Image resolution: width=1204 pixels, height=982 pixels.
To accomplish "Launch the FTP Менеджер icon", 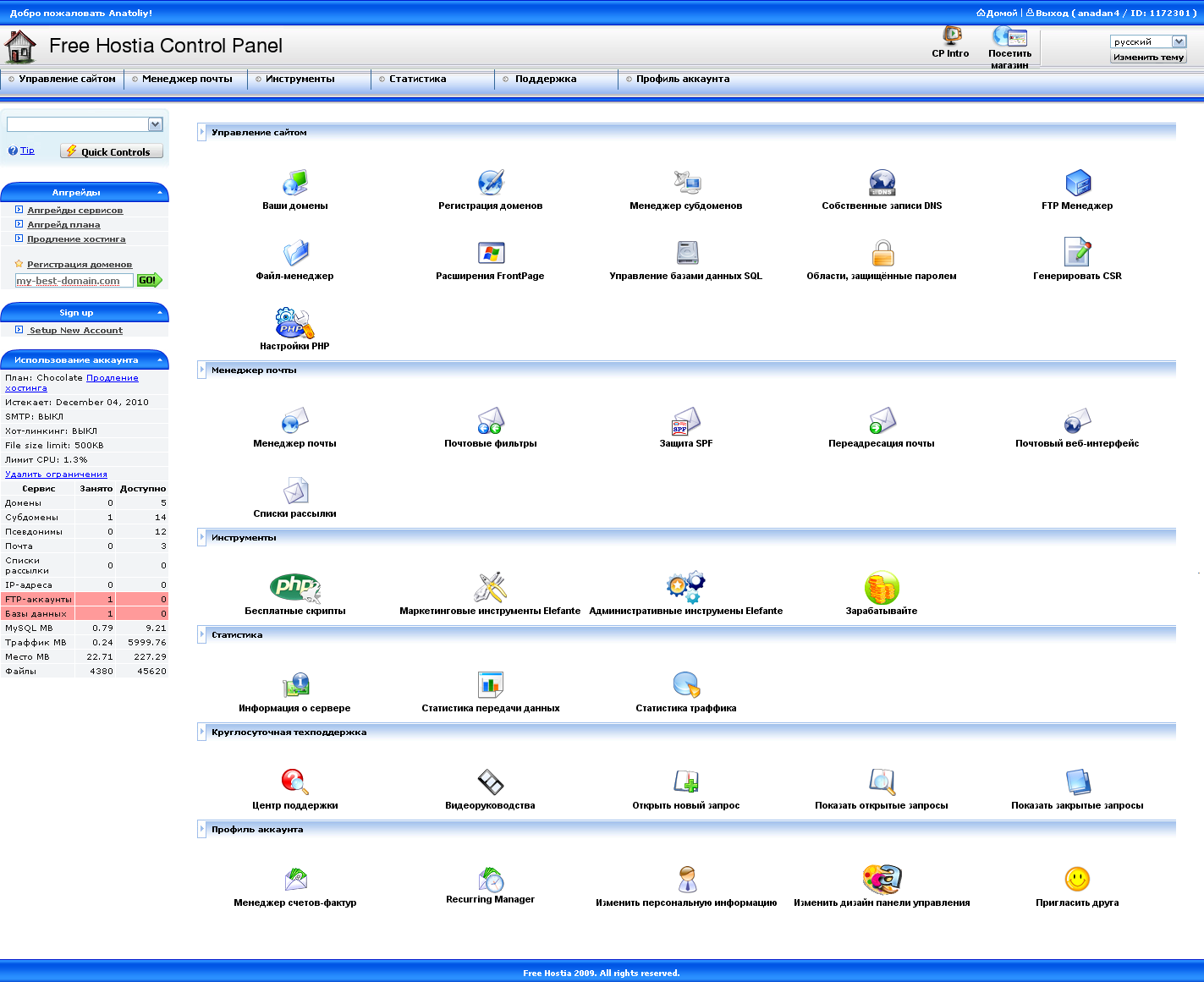I will pos(1078,182).
